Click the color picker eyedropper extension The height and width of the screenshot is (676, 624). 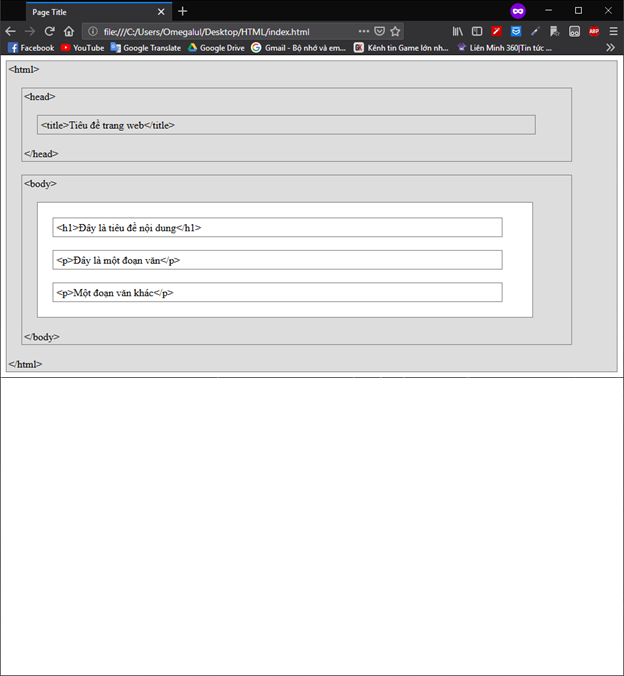(x=535, y=31)
